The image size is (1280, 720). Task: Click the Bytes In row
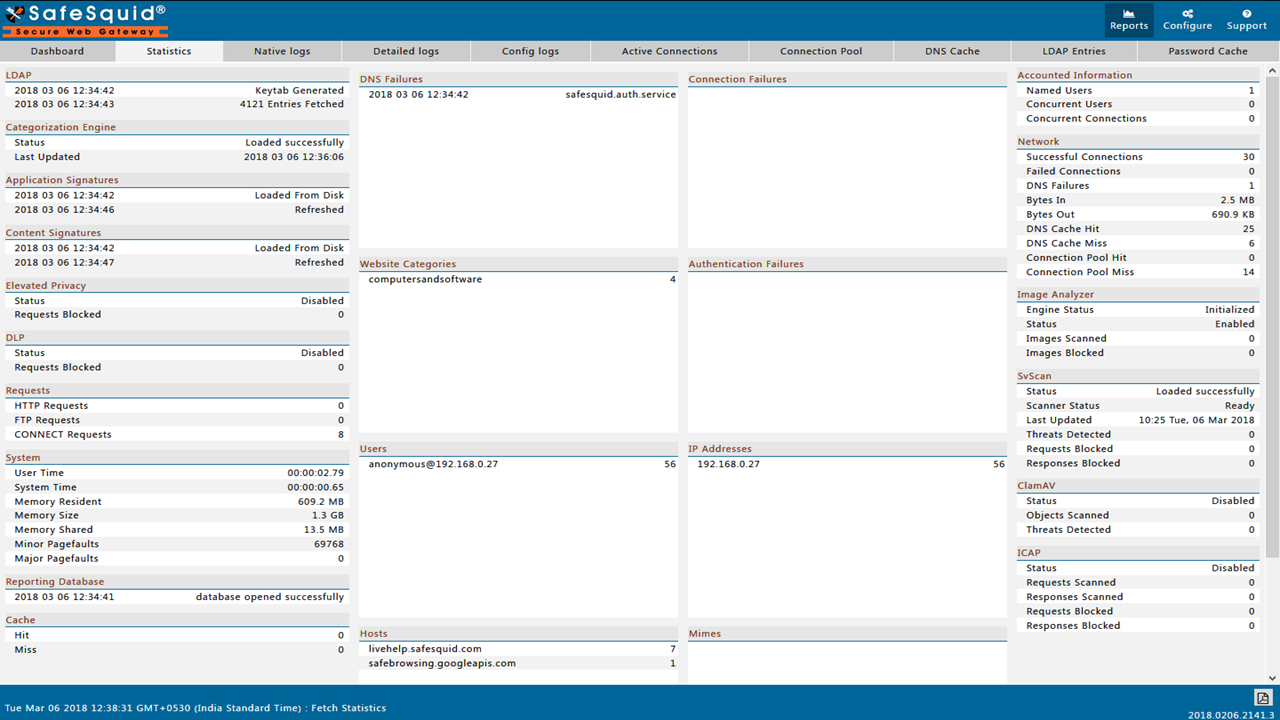click(1138, 200)
